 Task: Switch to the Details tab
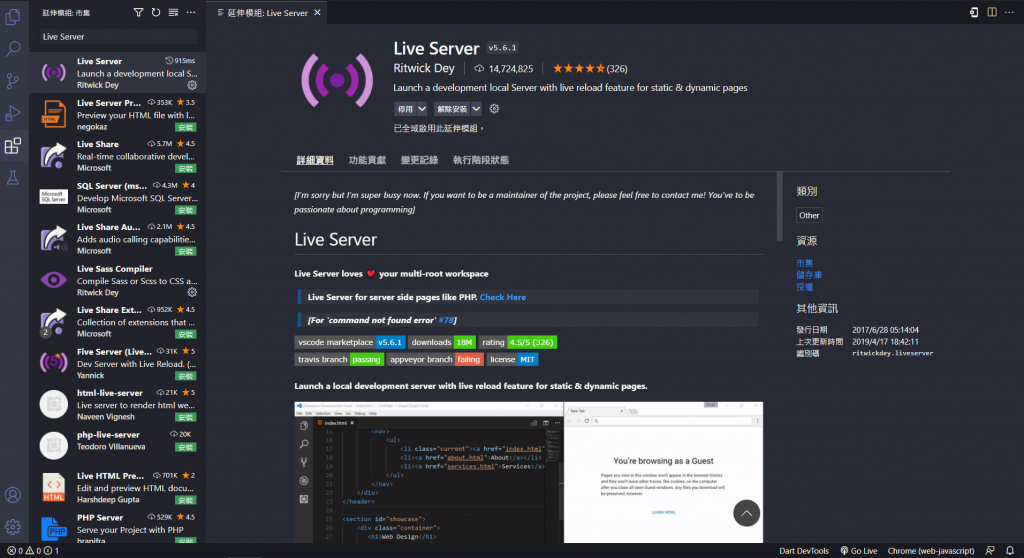(x=315, y=160)
